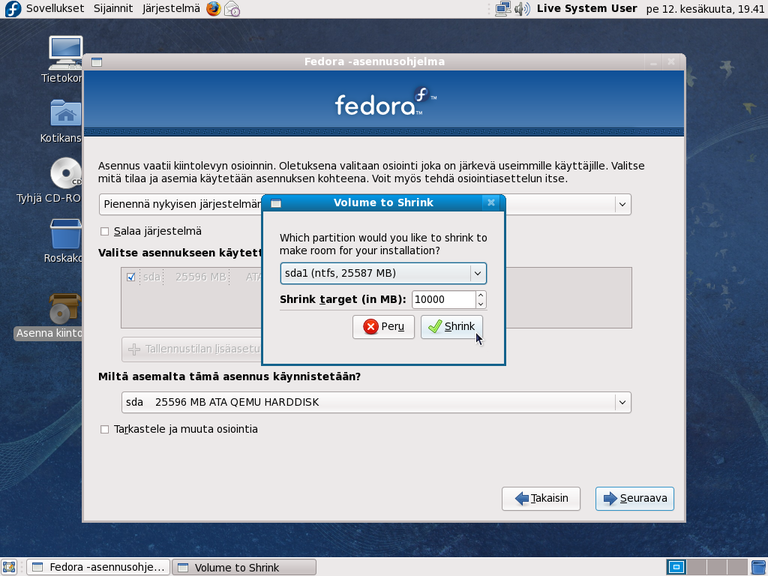Open the Järjestelmä menu
The height and width of the screenshot is (576, 768).
tap(171, 9)
